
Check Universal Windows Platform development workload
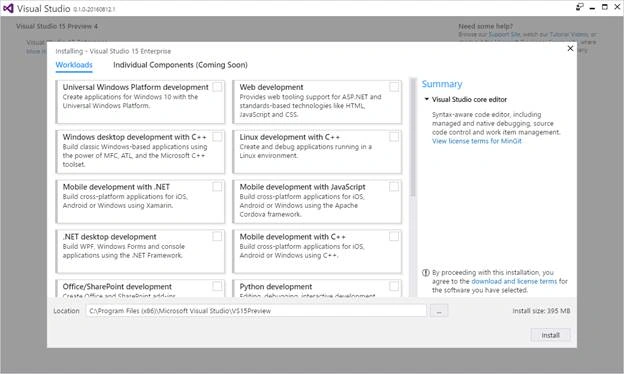click(x=217, y=87)
